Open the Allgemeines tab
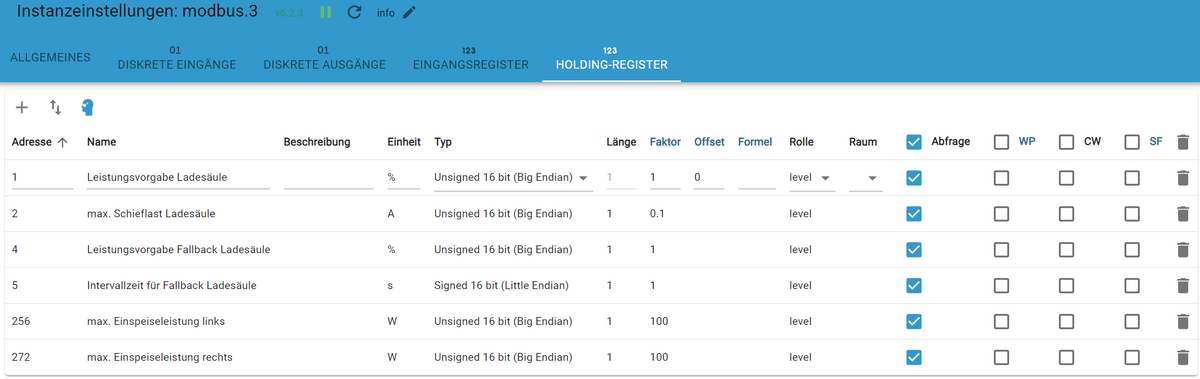Image resolution: width=1200 pixels, height=379 pixels. pyautogui.click(x=51, y=57)
